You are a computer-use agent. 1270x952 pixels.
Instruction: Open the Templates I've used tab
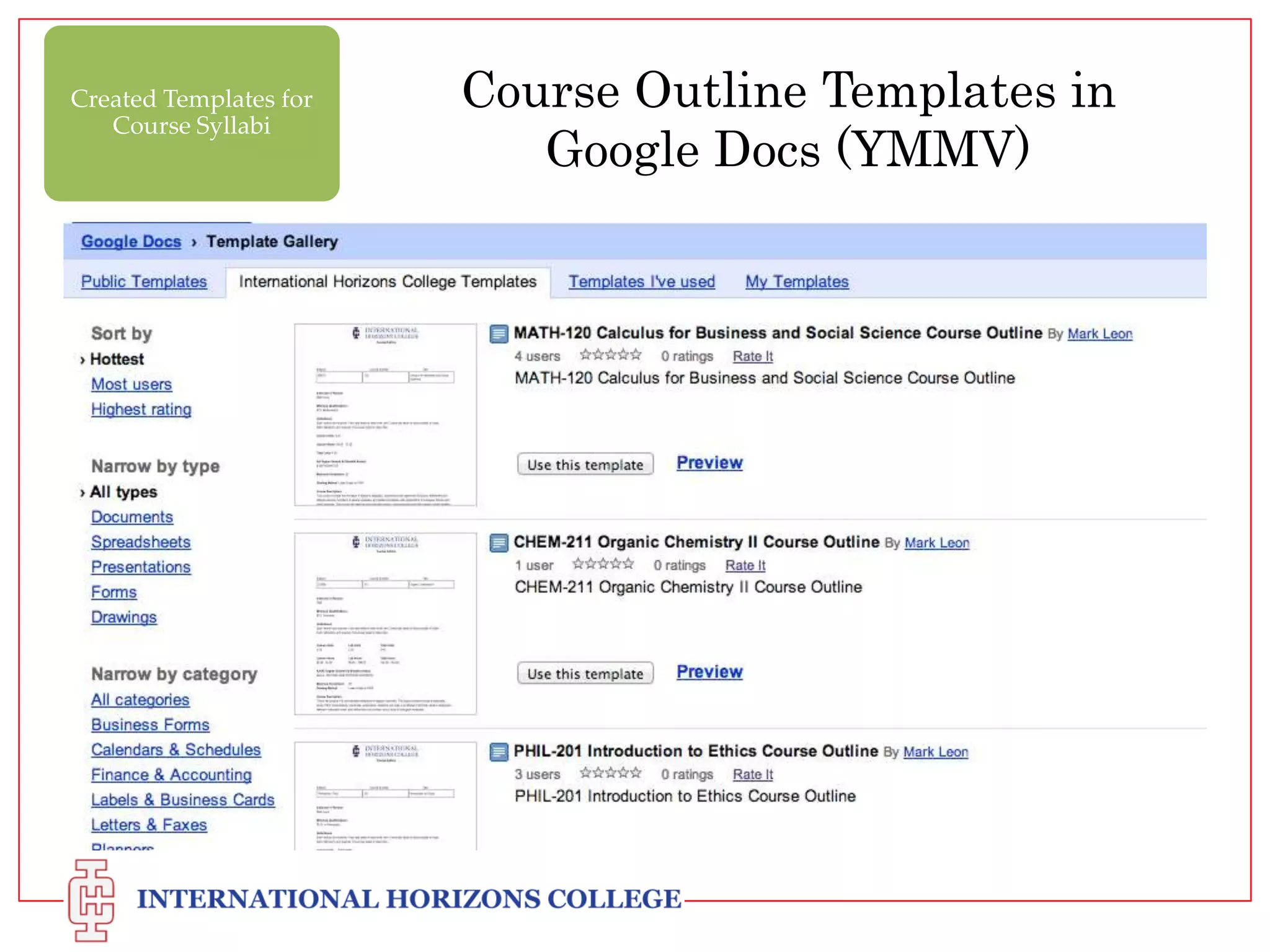642,281
